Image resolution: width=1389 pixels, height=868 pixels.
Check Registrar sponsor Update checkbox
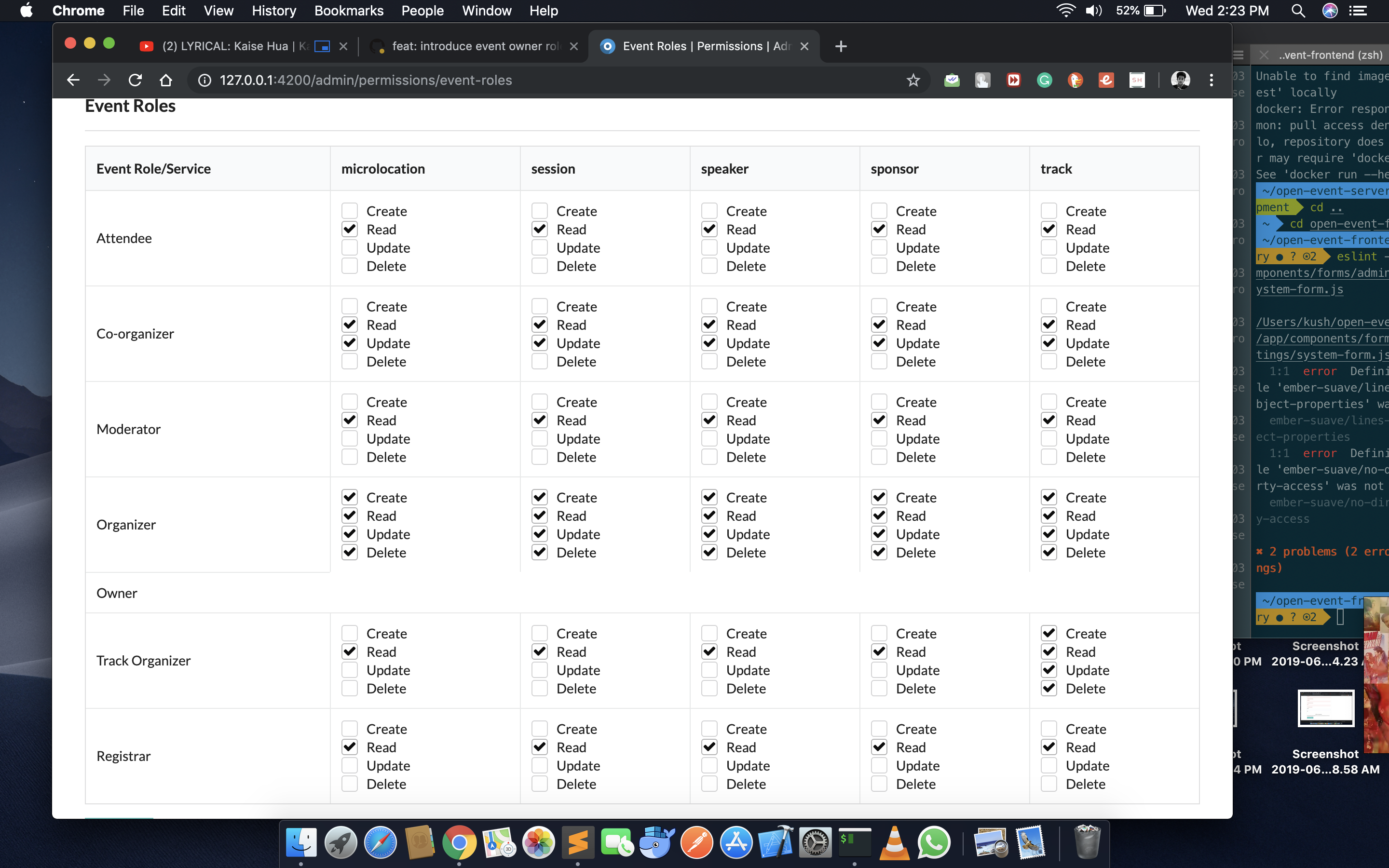(879, 765)
